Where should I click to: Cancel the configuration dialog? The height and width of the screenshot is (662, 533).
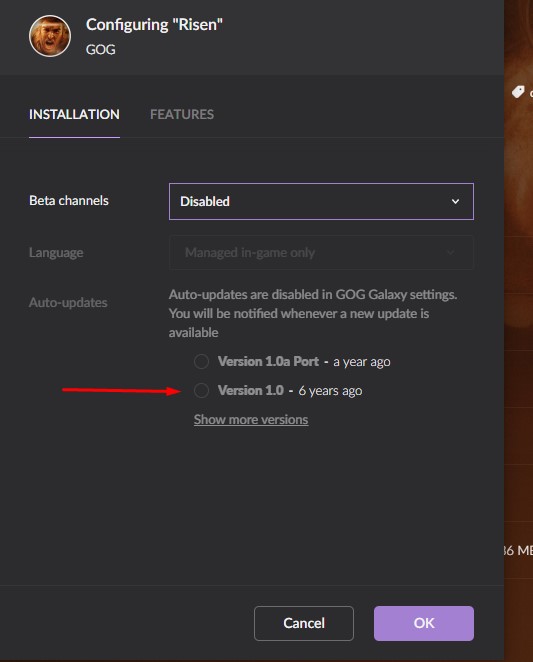pos(304,623)
